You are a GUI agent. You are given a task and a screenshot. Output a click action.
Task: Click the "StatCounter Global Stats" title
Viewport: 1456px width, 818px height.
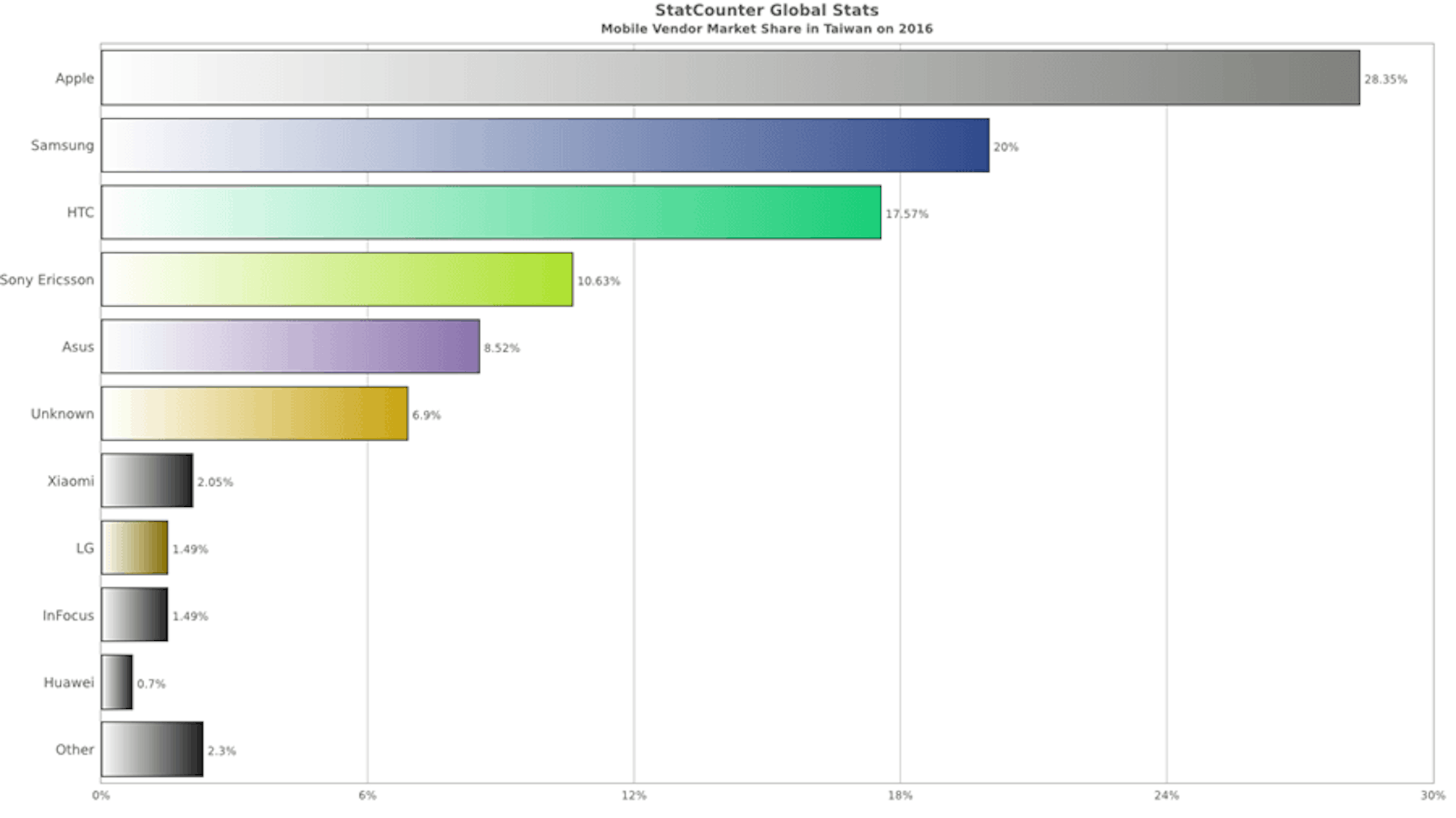[767, 10]
